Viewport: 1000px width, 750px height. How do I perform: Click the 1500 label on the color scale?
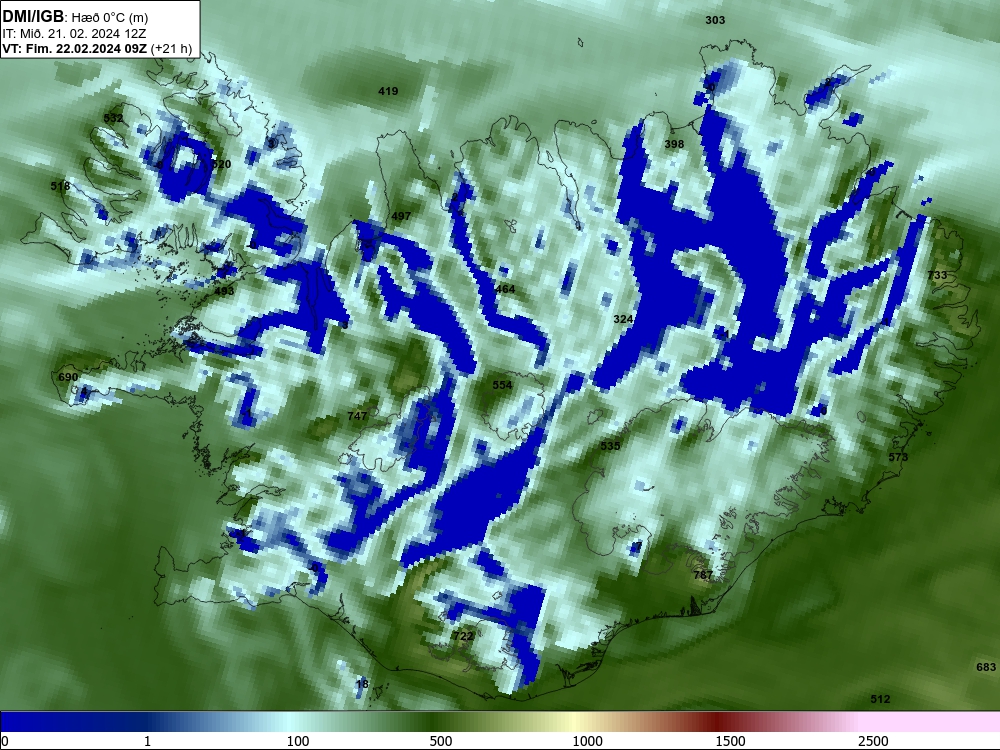(x=730, y=741)
